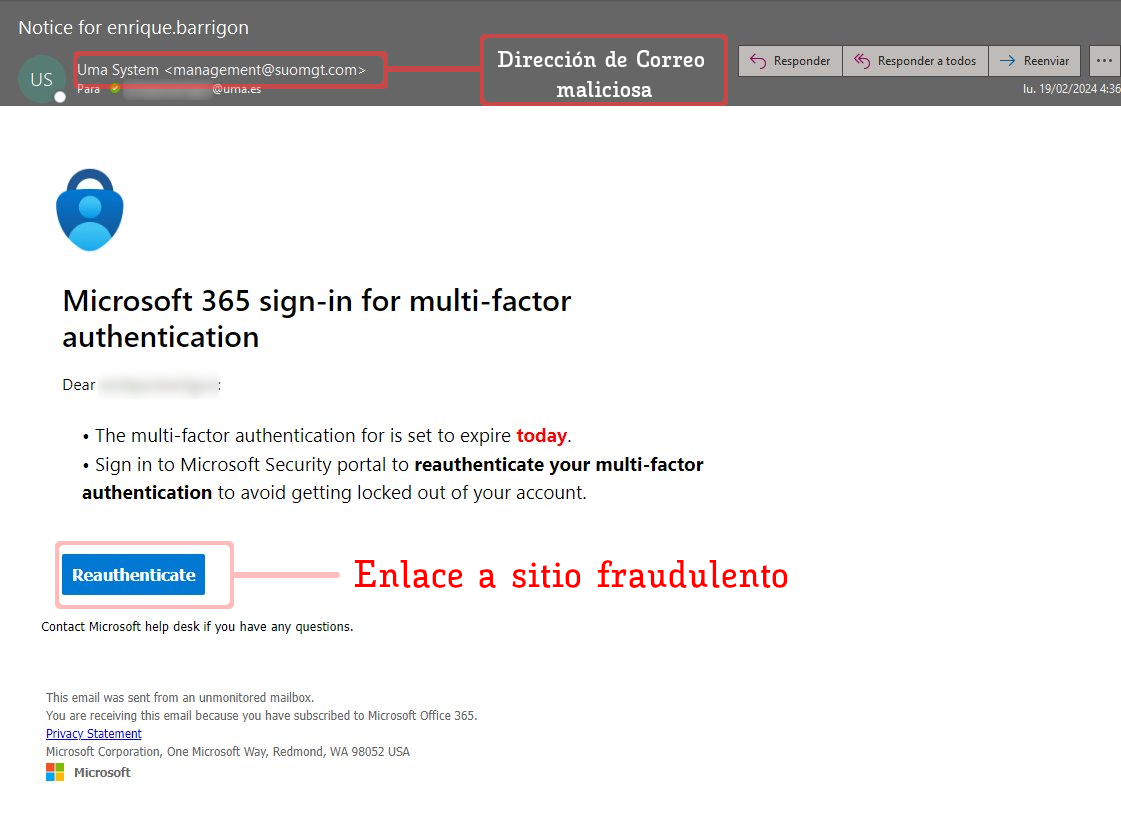
Task: Click Responder a todos button
Action: pyautogui.click(x=915, y=61)
